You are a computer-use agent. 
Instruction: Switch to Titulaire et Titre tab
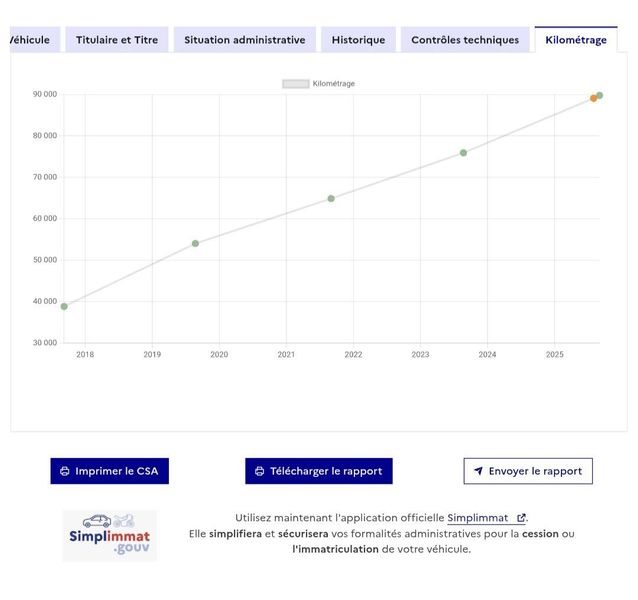pyautogui.click(x=117, y=40)
